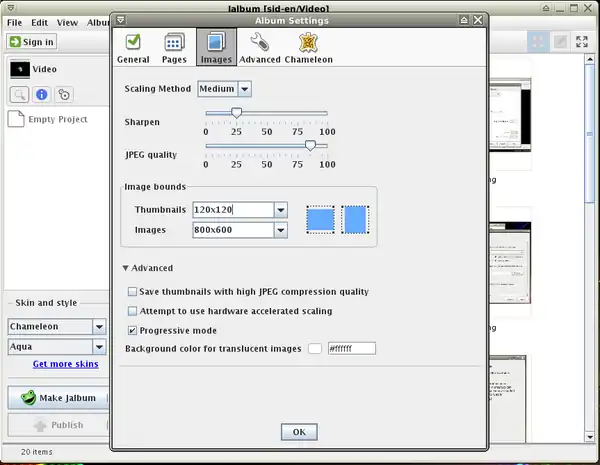Open the General settings tab icon
This screenshot has width=600, height=465.
pyautogui.click(x=133, y=43)
